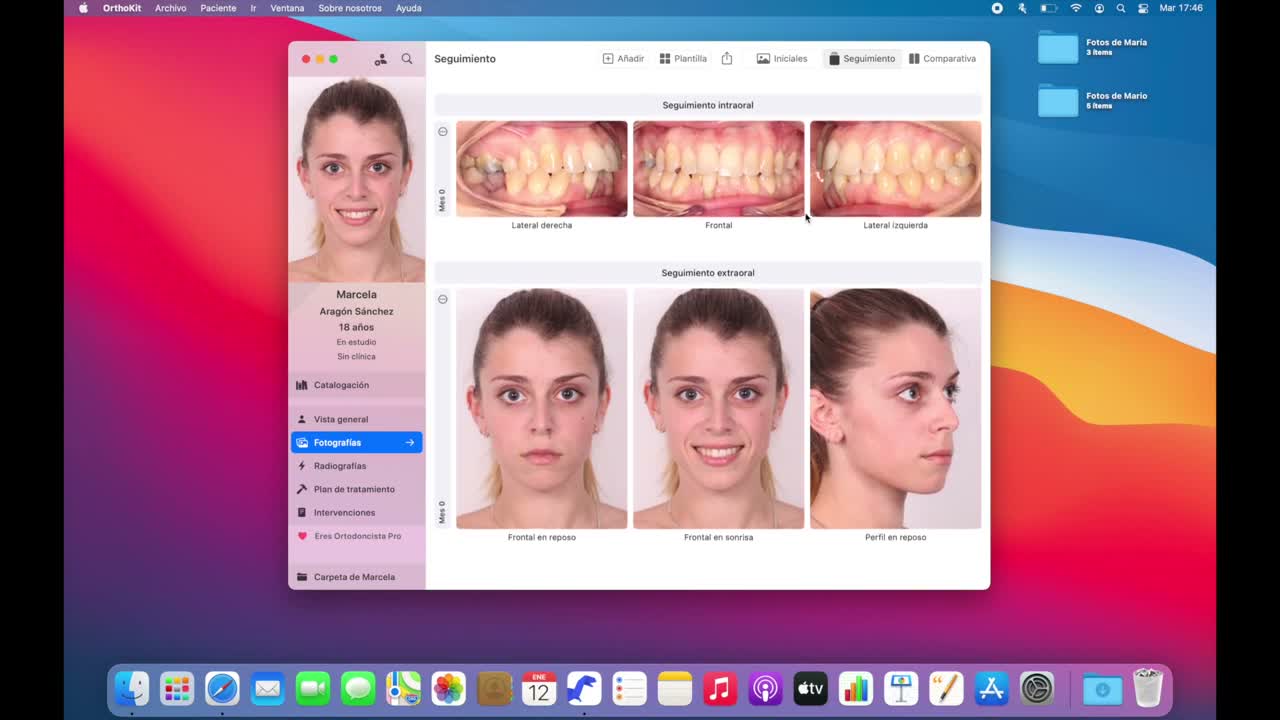The width and height of the screenshot is (1280, 720).
Task: Open the Ayuda menu
Action: tap(408, 8)
